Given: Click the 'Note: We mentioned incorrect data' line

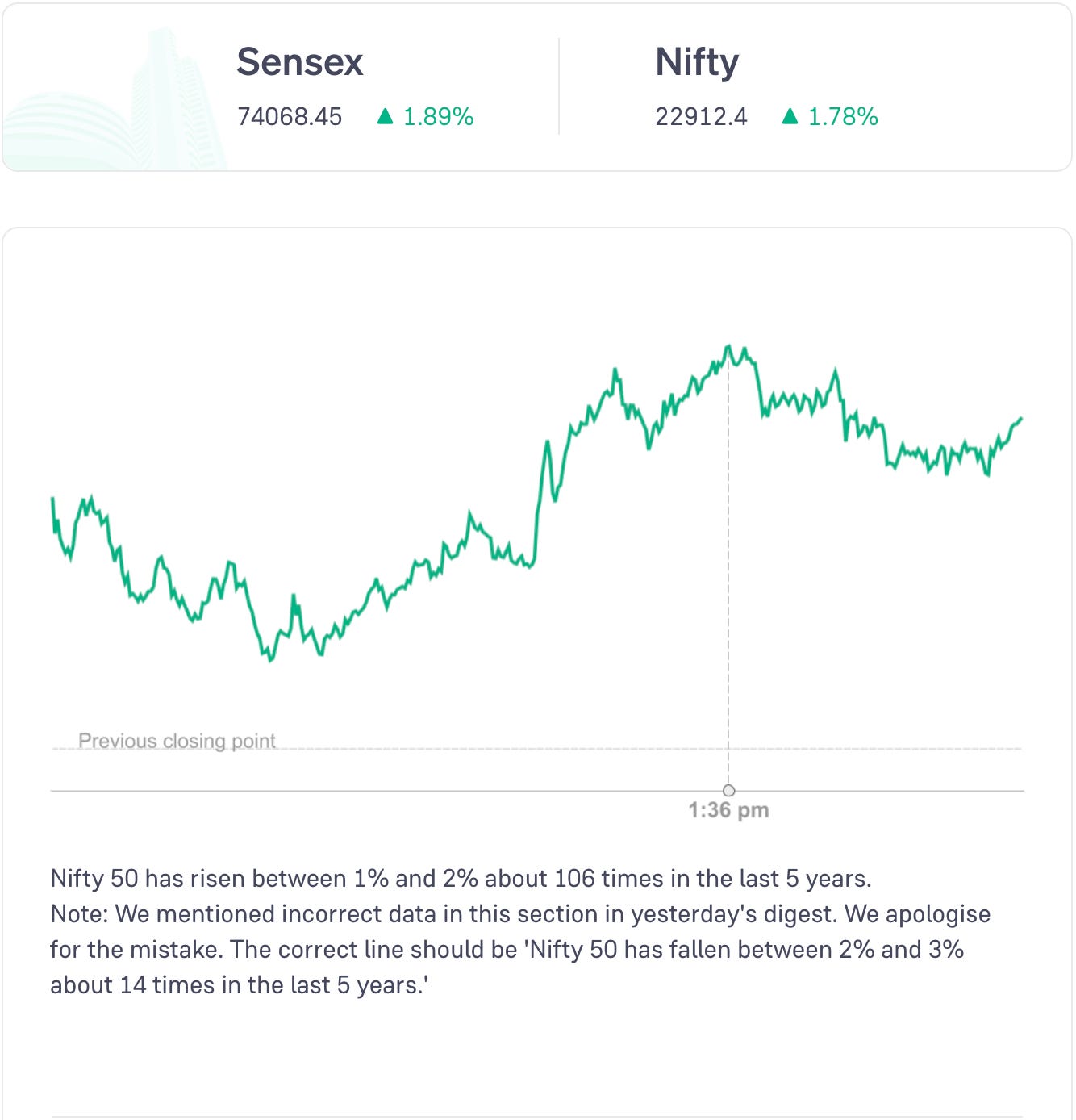Looking at the screenshot, I should (x=520, y=914).
